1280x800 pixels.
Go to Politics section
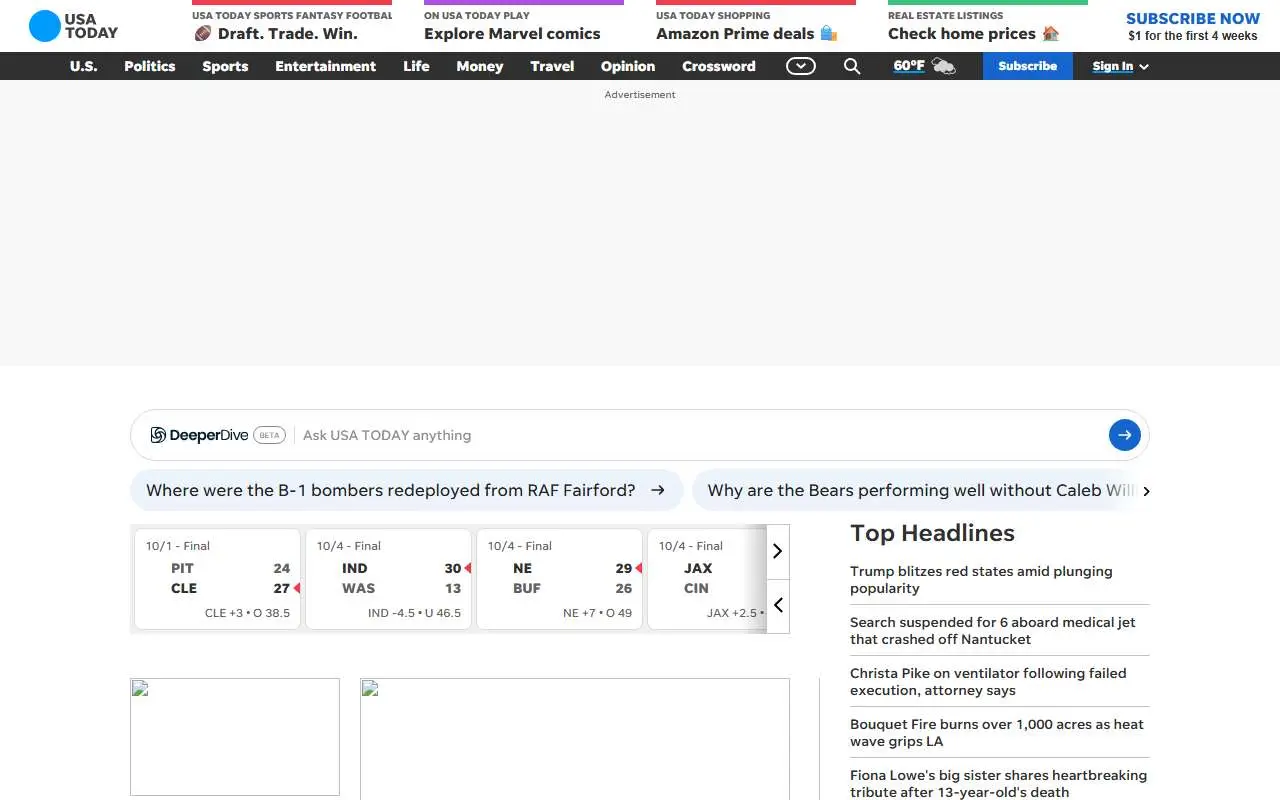(x=150, y=66)
